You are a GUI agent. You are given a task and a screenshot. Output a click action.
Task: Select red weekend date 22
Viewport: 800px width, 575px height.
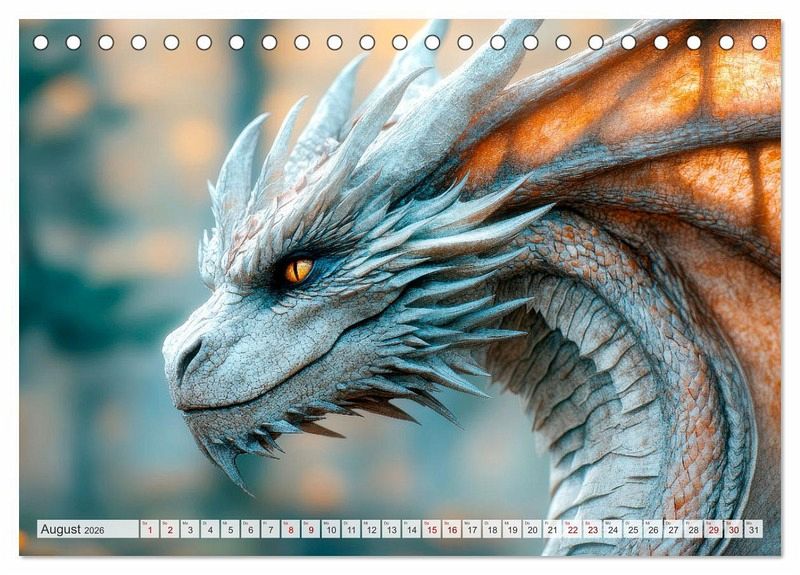(573, 529)
